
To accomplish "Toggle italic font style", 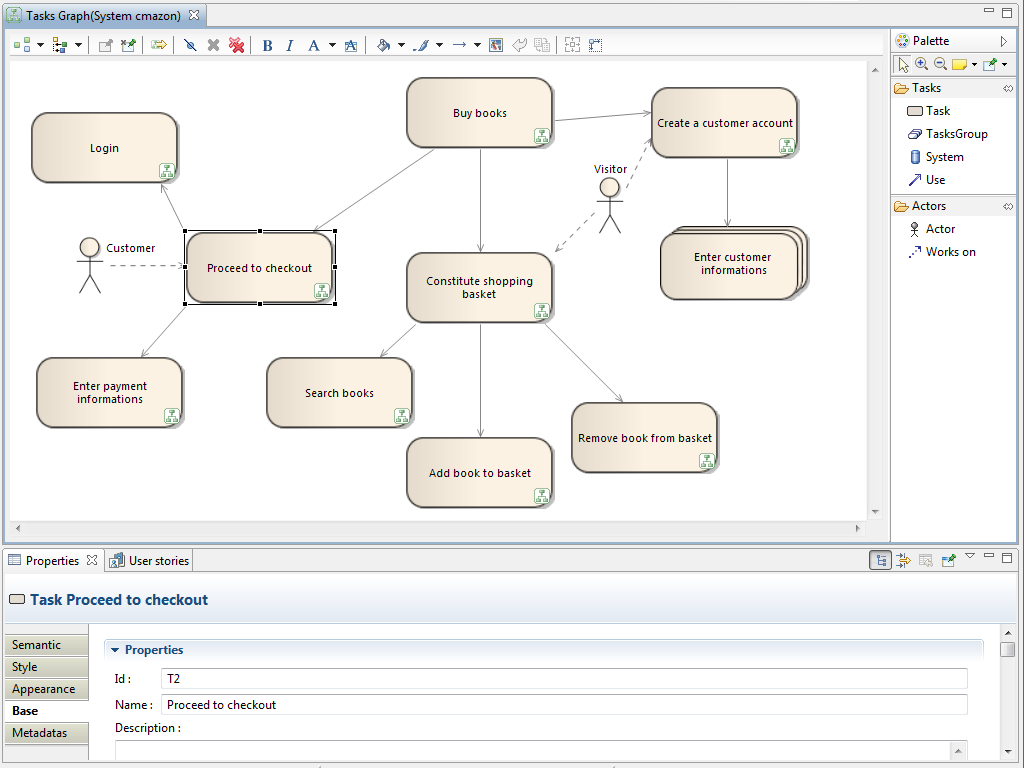I will (x=290, y=45).
